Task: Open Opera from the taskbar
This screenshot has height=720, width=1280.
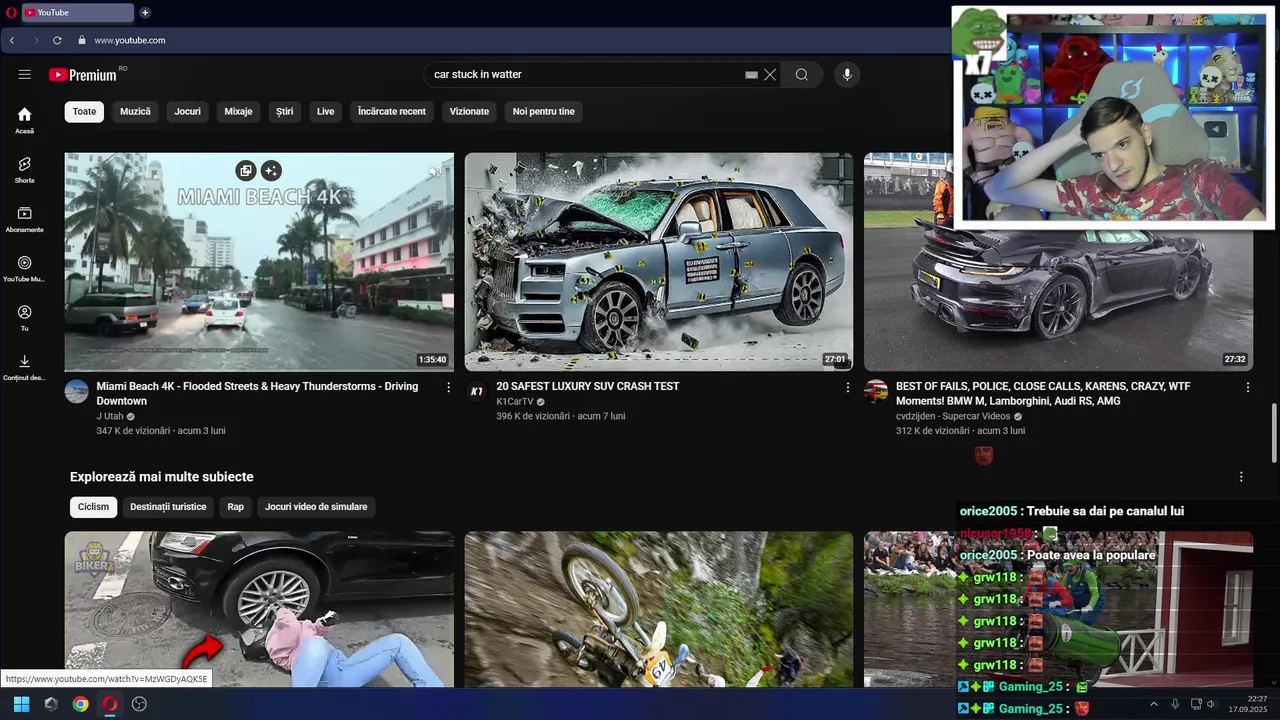Action: [110, 704]
